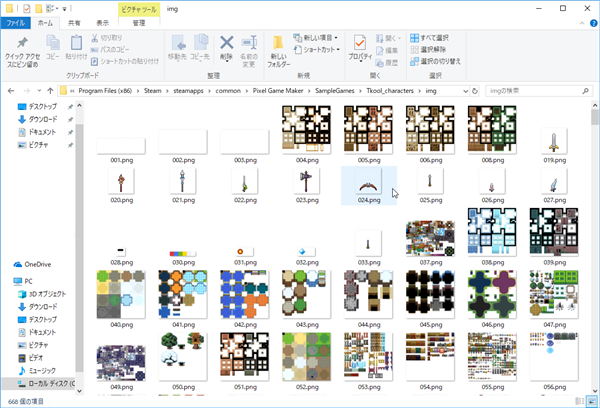Collapse the ribbon using the chevron
600x408 pixels.
(582, 23)
